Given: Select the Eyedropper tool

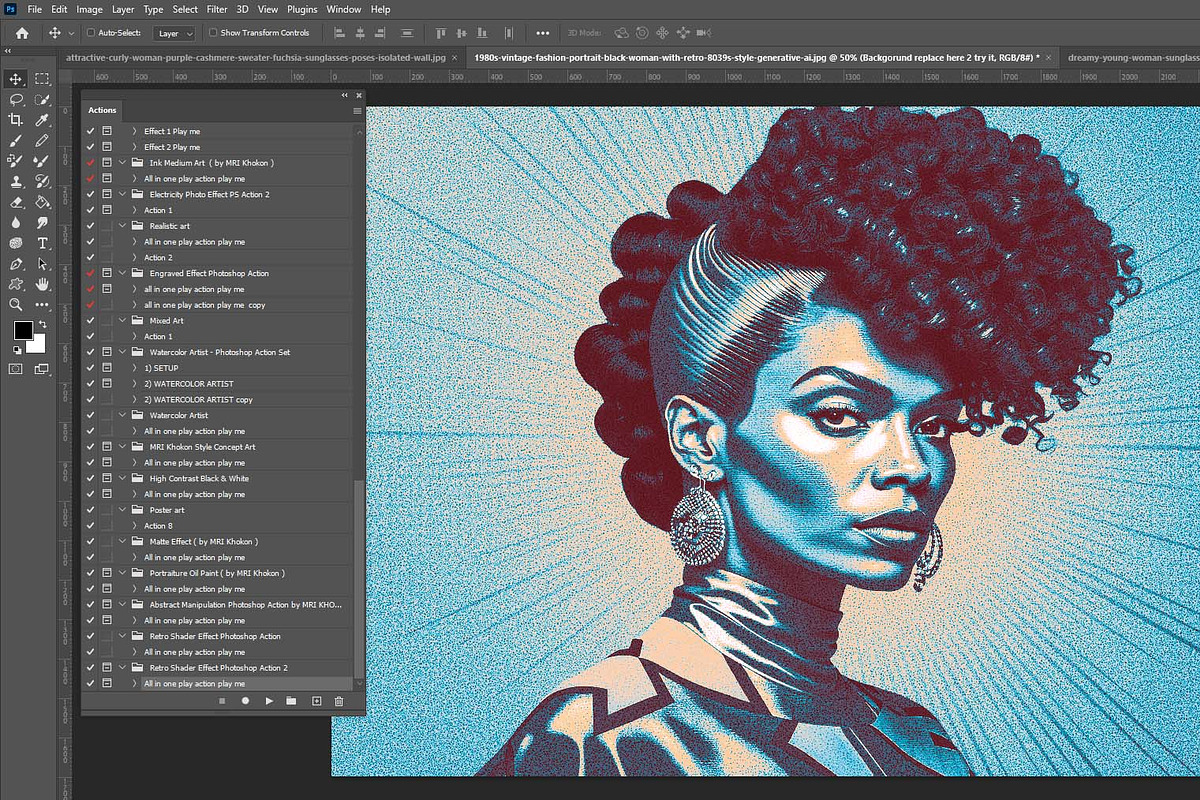Looking at the screenshot, I should (42, 120).
